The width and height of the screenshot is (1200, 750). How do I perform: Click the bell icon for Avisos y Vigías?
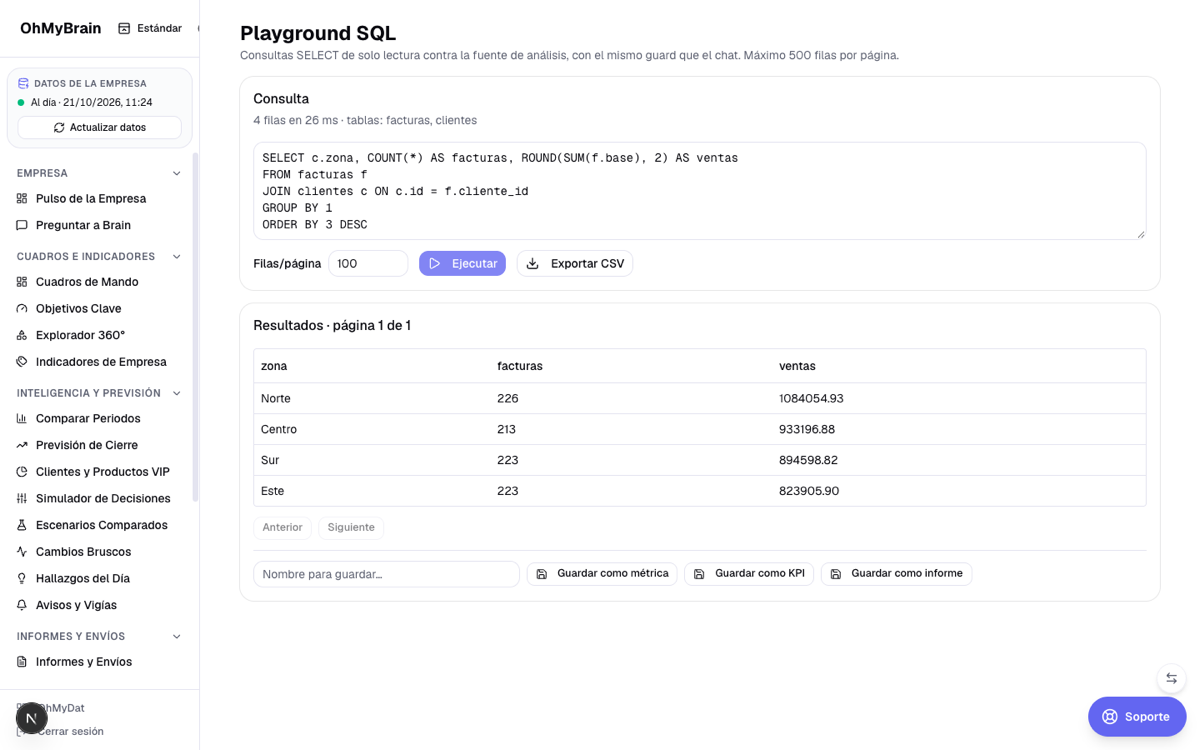pyautogui.click(x=22, y=605)
